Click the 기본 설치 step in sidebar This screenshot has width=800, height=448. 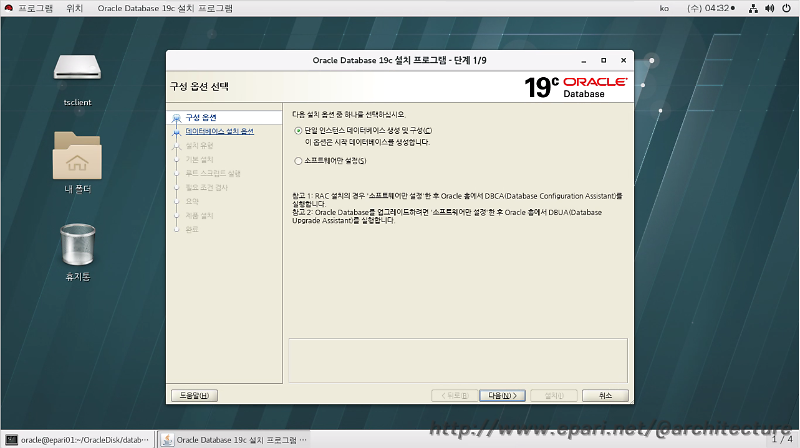(x=199, y=160)
